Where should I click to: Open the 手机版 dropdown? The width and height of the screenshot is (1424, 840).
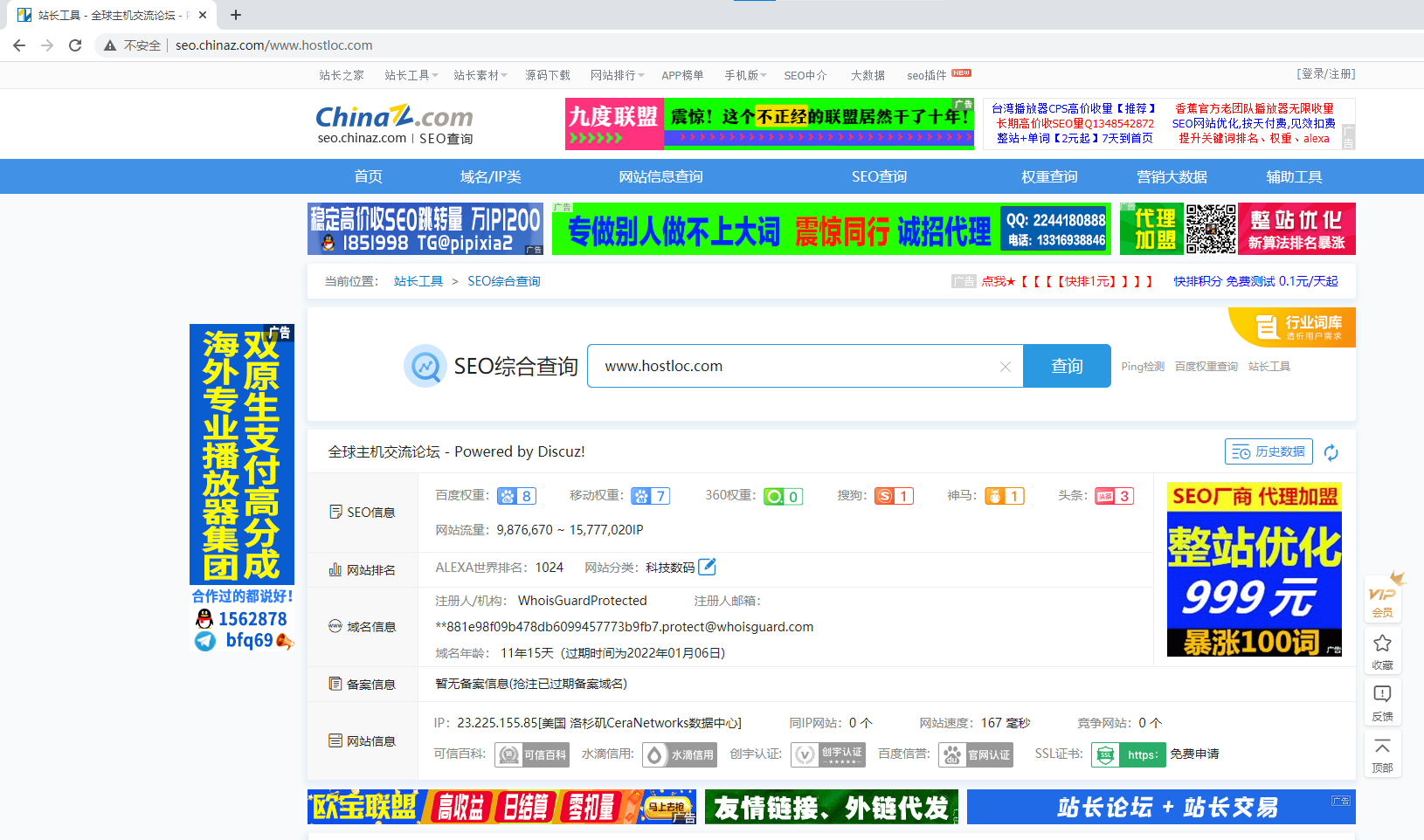click(x=743, y=75)
